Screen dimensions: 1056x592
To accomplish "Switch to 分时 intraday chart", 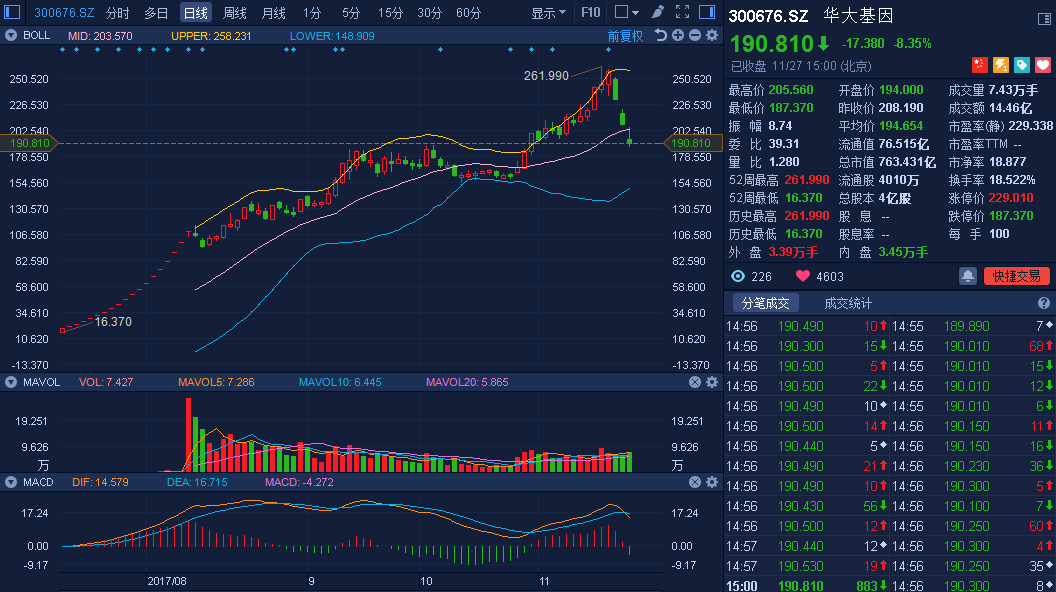I will click(118, 13).
